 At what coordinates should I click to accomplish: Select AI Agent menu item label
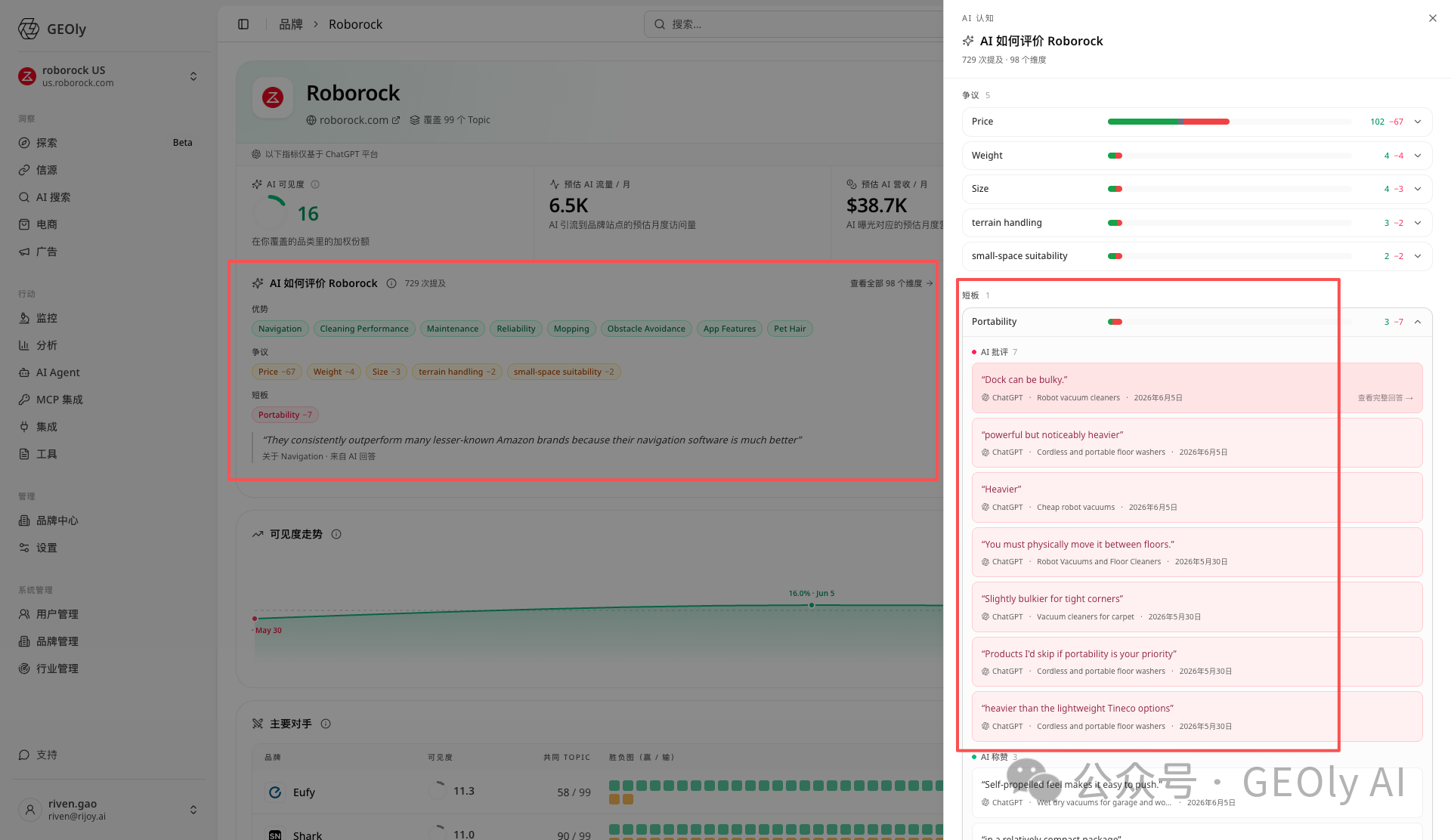click(x=58, y=372)
